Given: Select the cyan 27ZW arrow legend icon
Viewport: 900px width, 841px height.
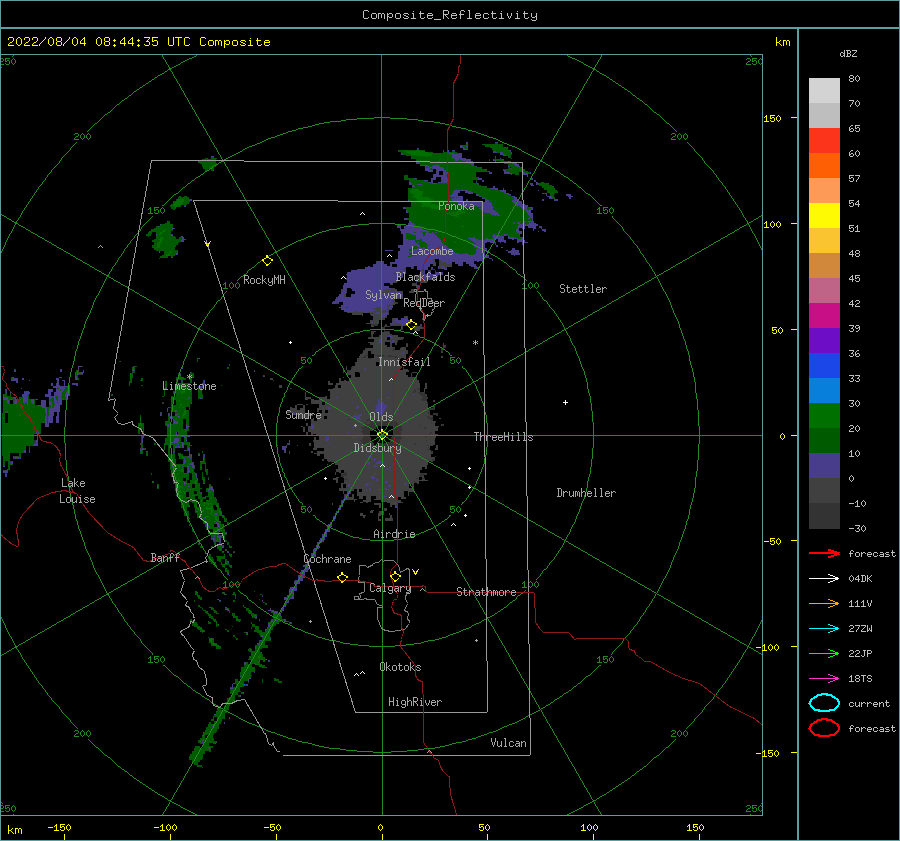Looking at the screenshot, I should tap(824, 629).
